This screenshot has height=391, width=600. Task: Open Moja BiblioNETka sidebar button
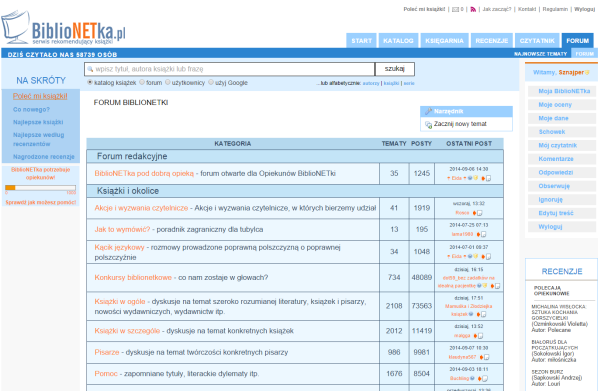(562, 91)
